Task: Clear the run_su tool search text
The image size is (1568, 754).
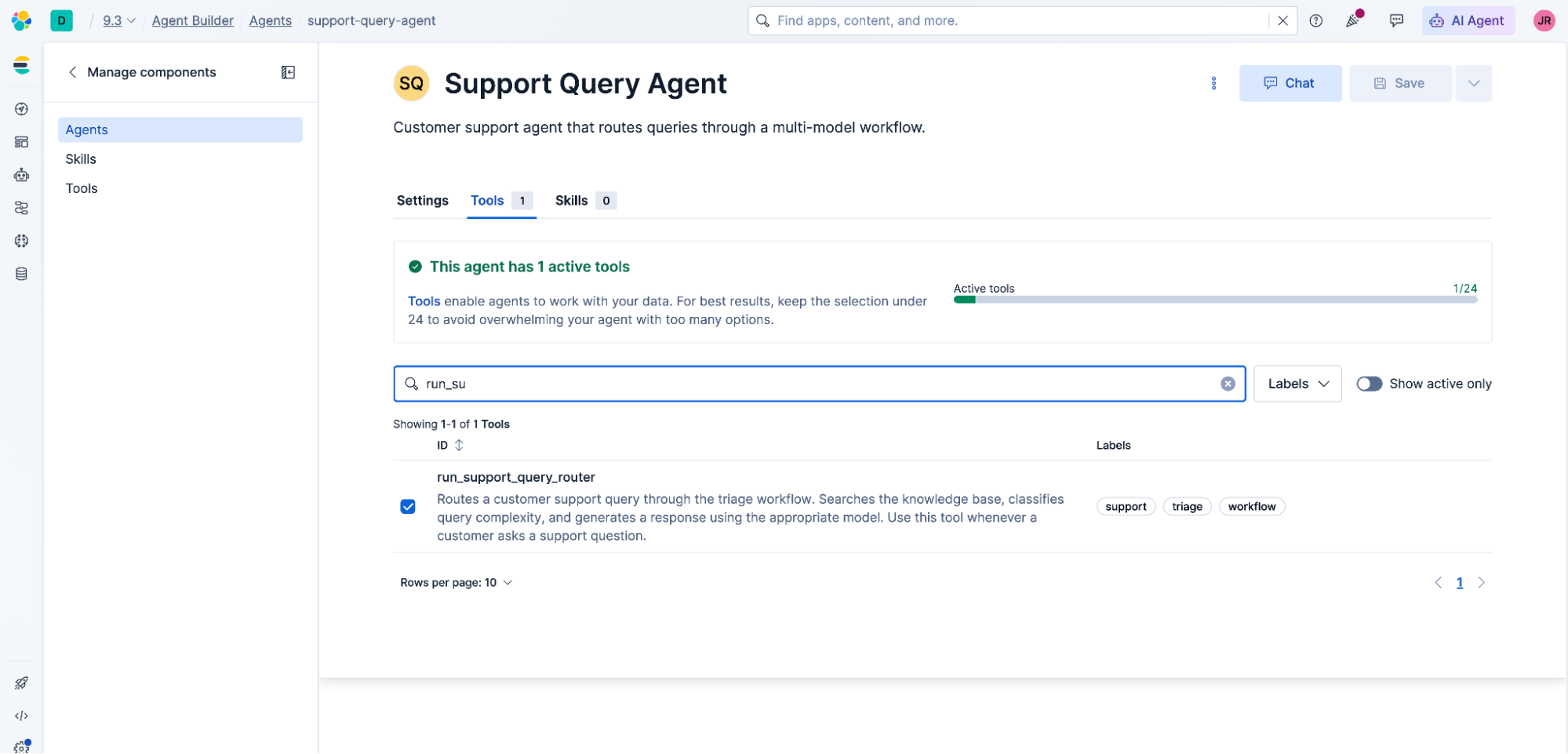Action: click(1228, 384)
